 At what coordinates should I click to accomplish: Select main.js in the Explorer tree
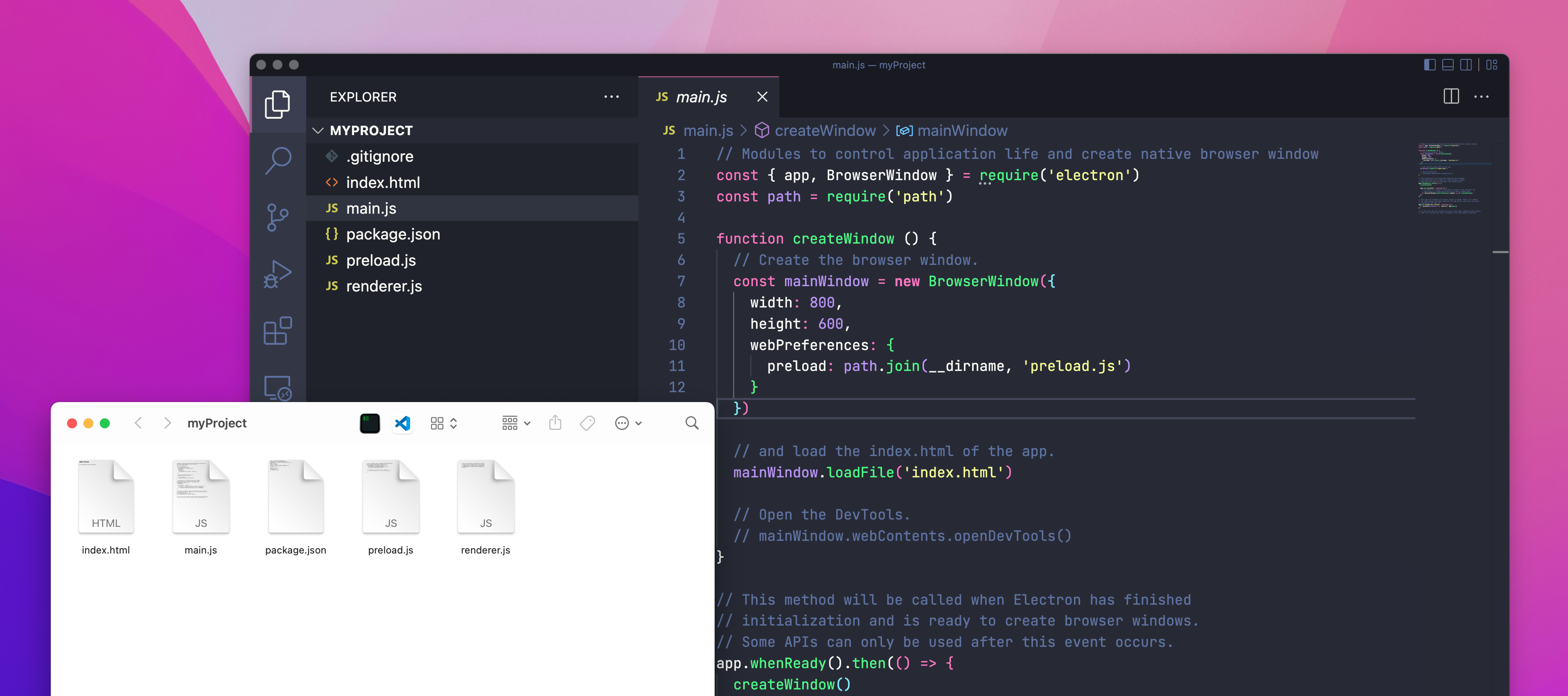(472, 208)
